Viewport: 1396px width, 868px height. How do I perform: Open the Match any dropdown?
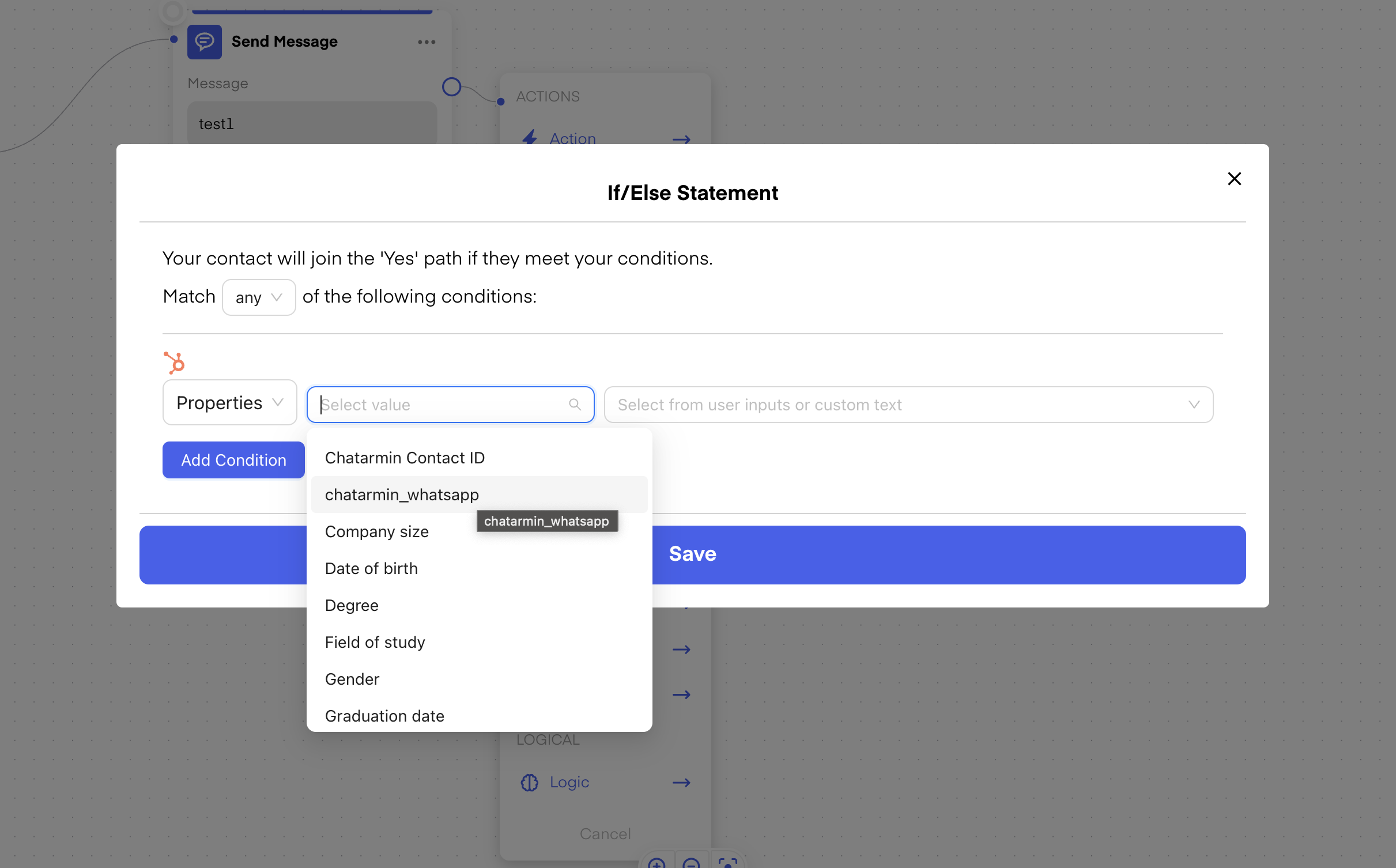coord(259,297)
